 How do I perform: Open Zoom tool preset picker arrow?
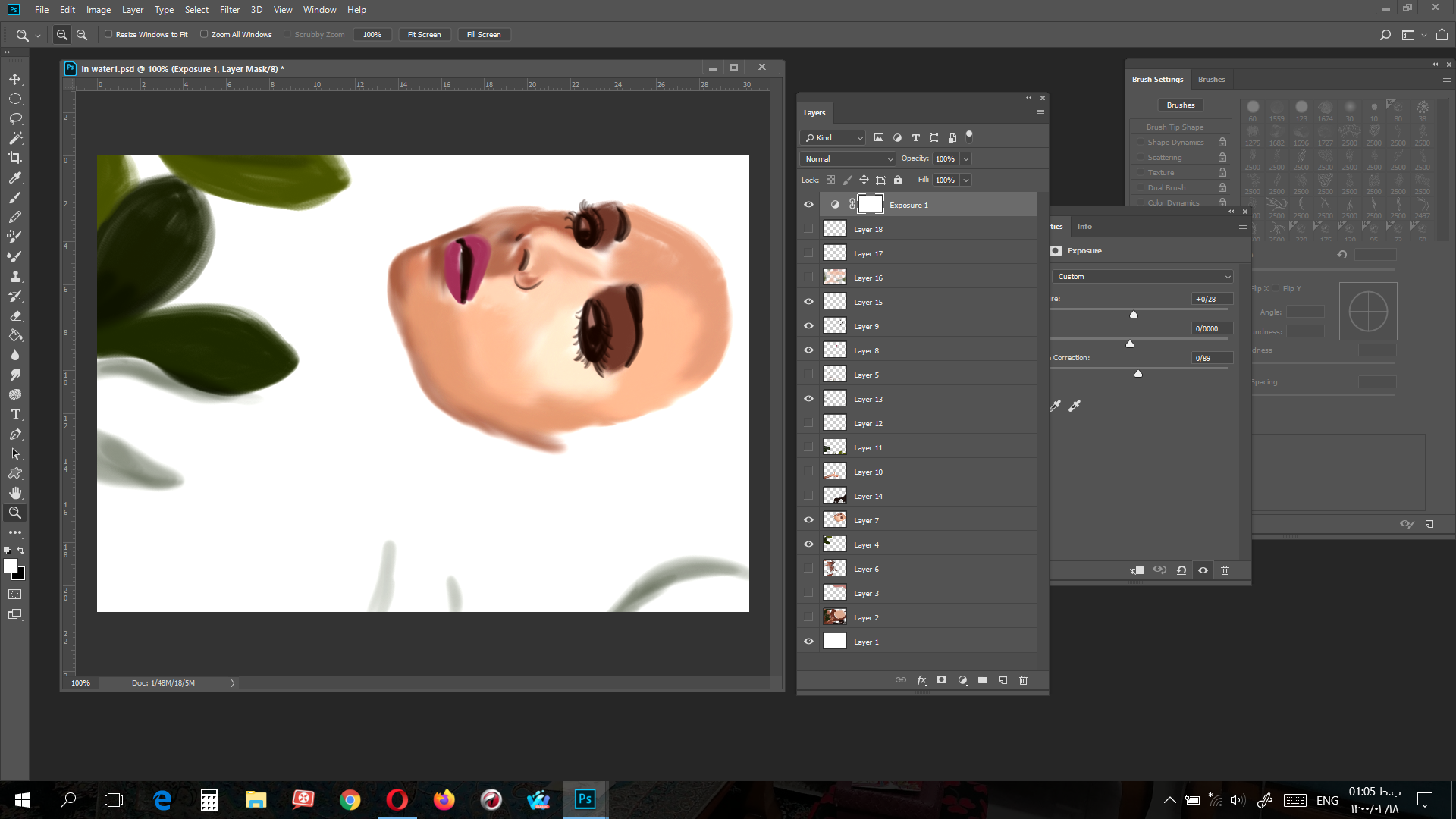(x=38, y=36)
